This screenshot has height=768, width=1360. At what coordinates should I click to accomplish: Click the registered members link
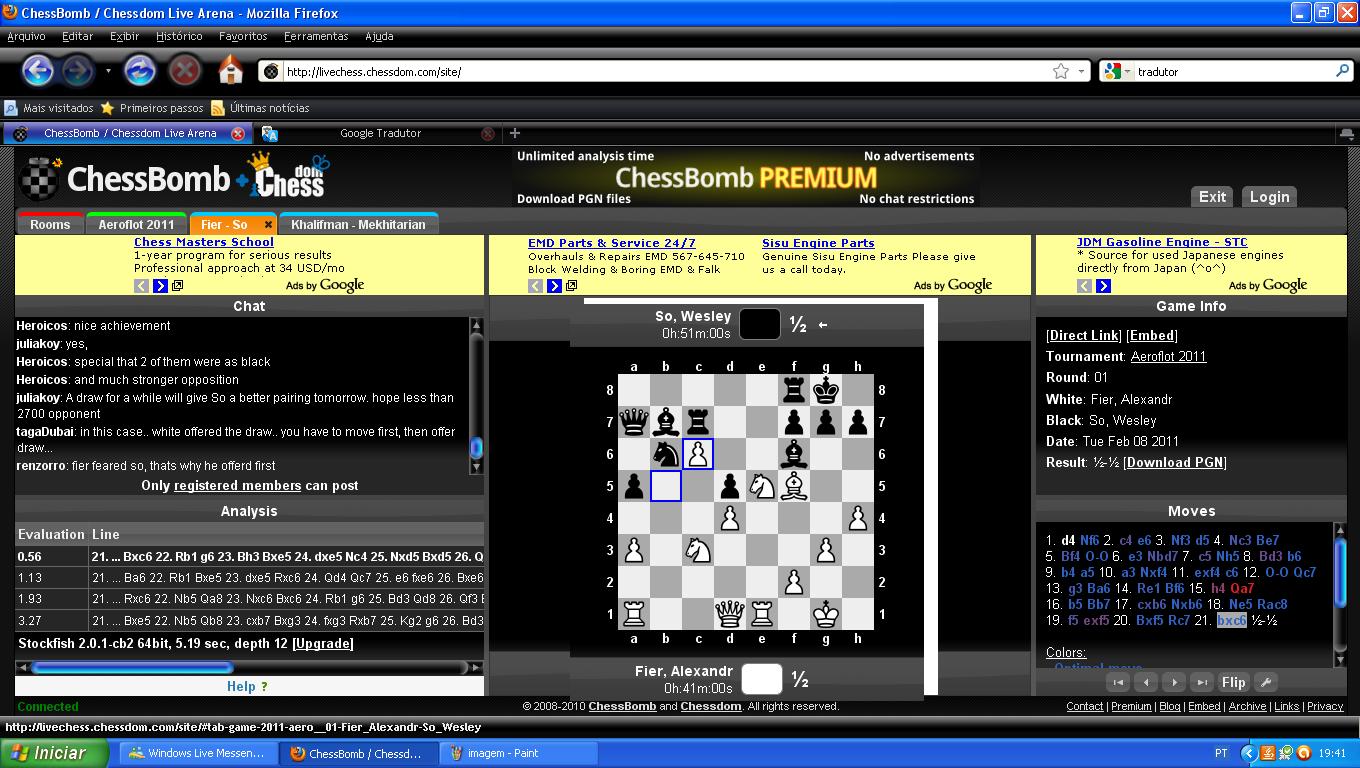[237, 485]
